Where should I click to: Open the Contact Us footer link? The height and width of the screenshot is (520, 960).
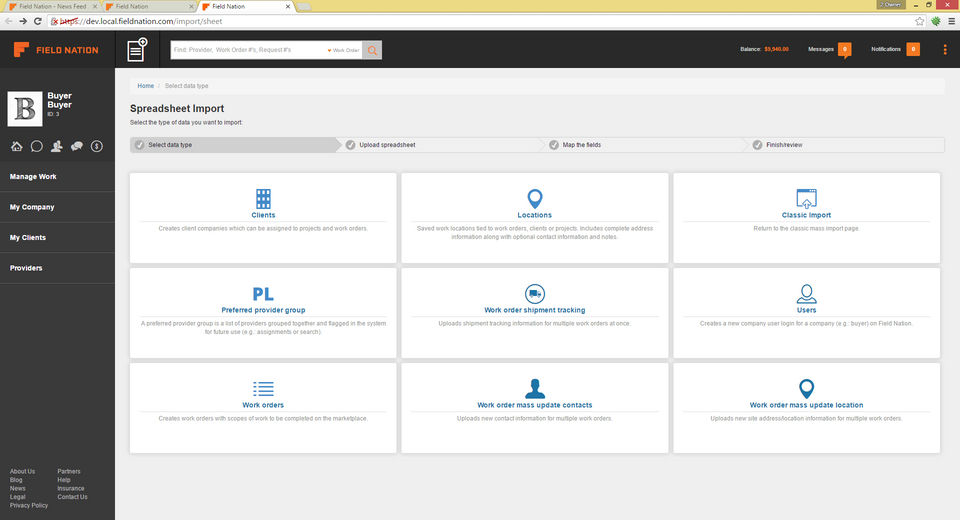(72, 497)
